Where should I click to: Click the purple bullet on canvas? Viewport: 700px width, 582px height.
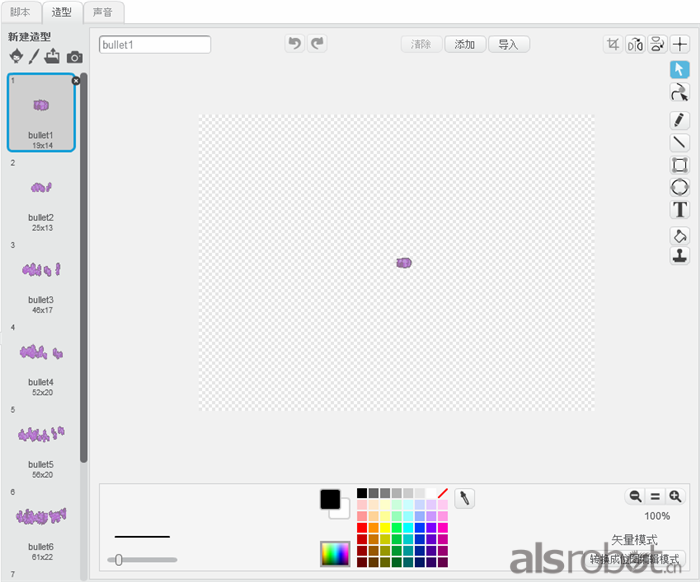click(404, 263)
